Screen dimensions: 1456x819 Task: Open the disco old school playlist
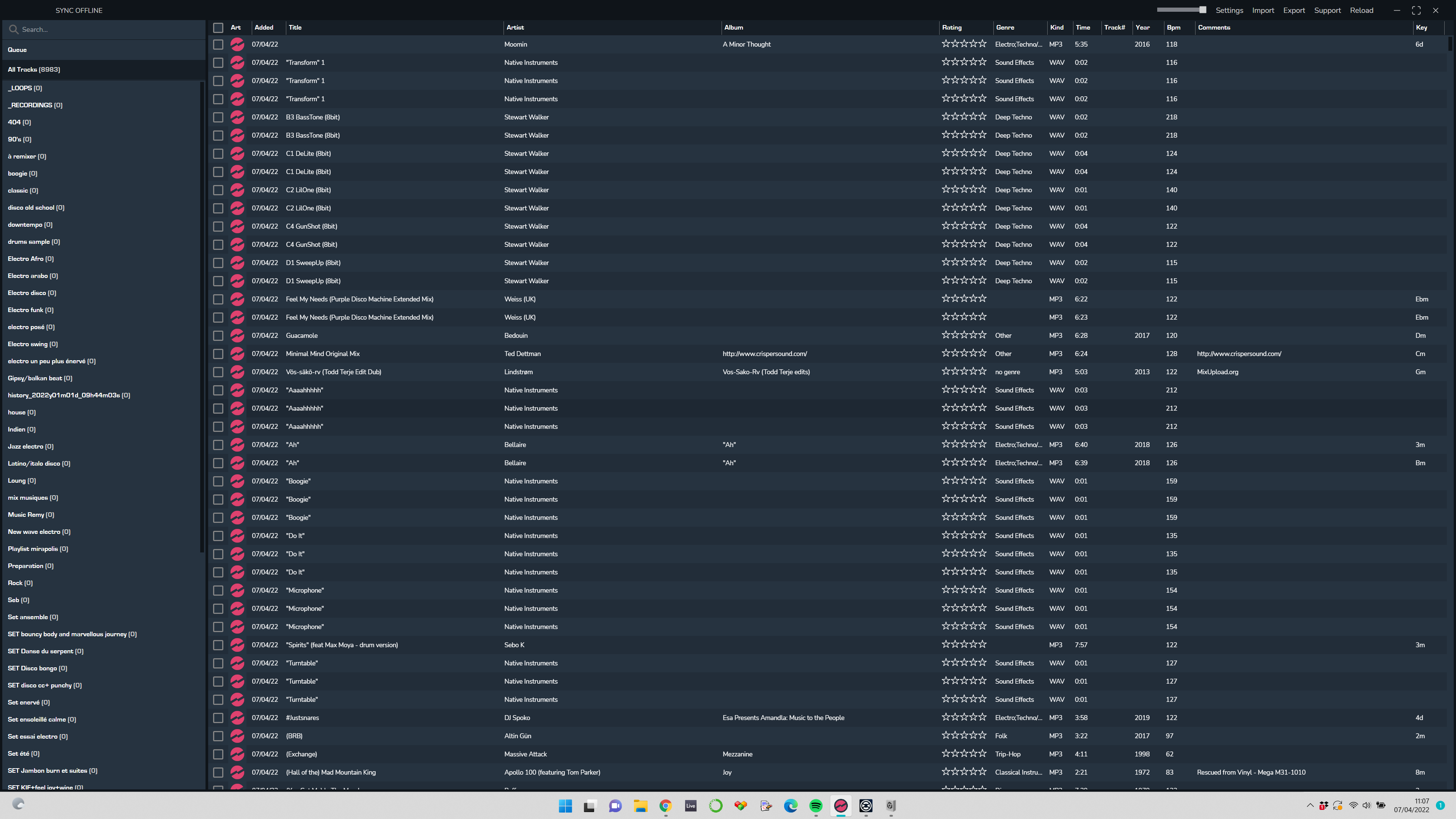point(36,207)
